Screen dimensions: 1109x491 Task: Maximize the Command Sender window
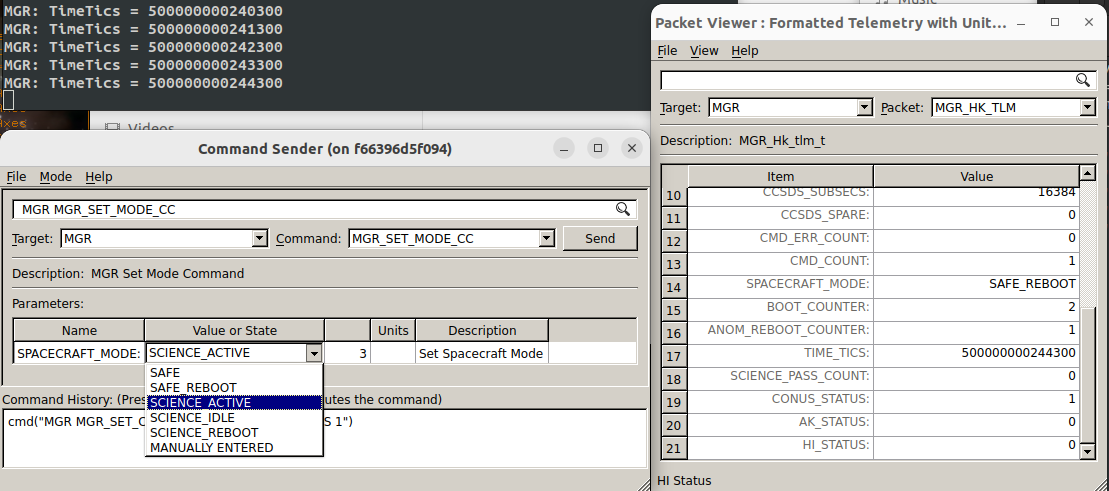click(598, 148)
